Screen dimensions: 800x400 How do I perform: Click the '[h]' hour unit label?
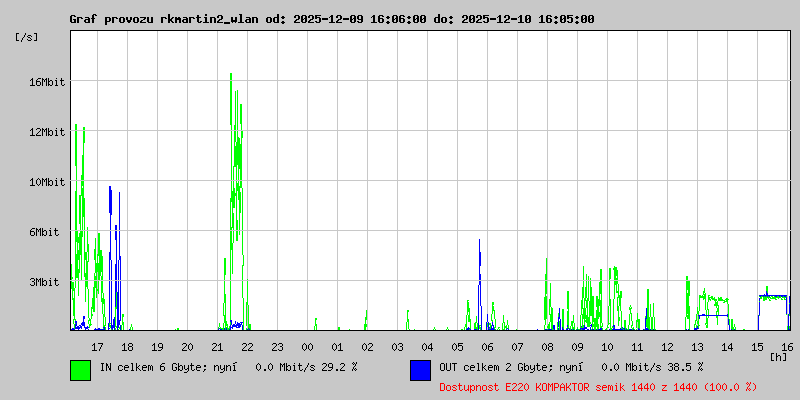point(779,356)
